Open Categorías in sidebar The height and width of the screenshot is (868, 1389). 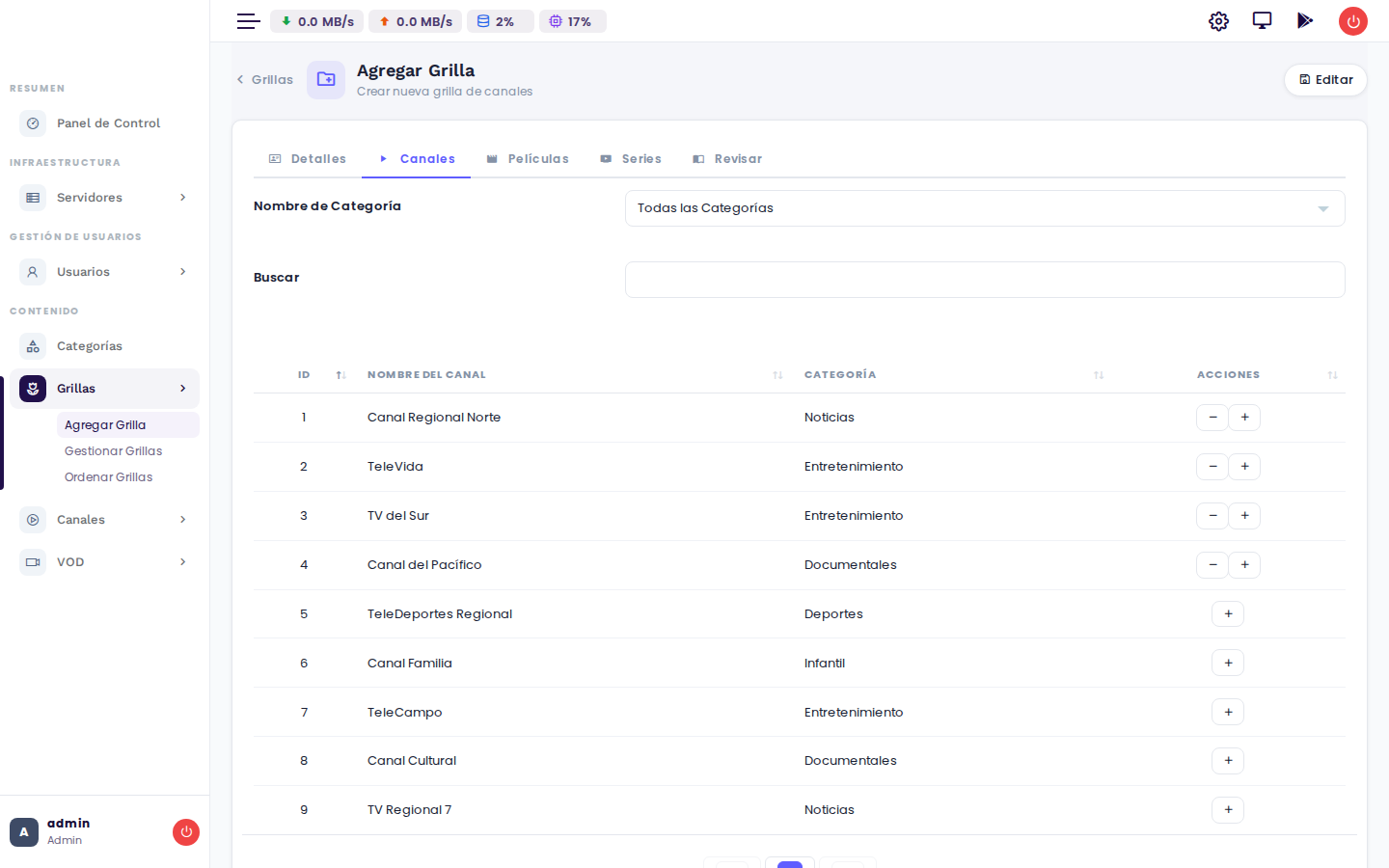point(104,346)
